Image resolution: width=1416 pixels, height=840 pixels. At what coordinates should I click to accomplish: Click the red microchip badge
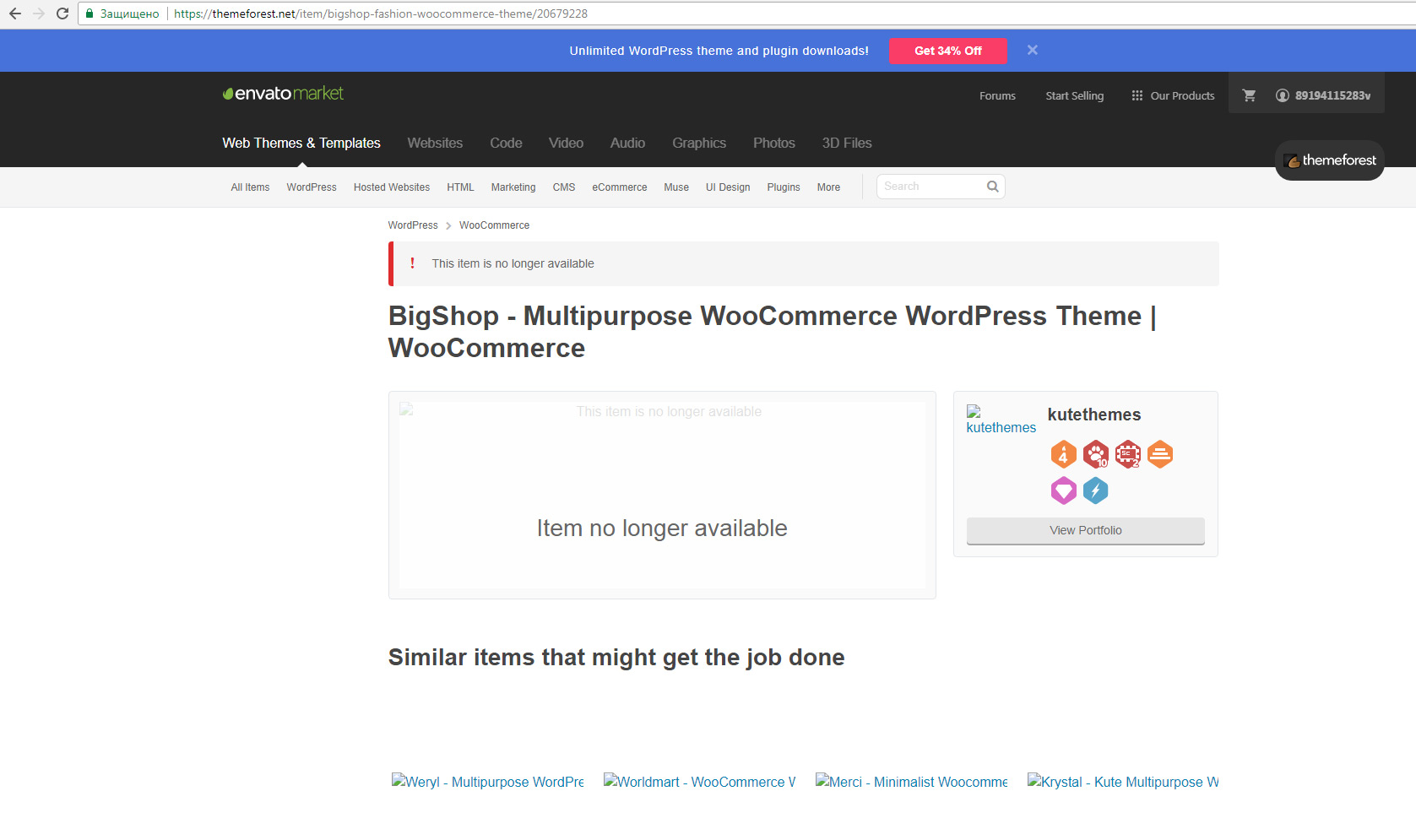click(1128, 454)
